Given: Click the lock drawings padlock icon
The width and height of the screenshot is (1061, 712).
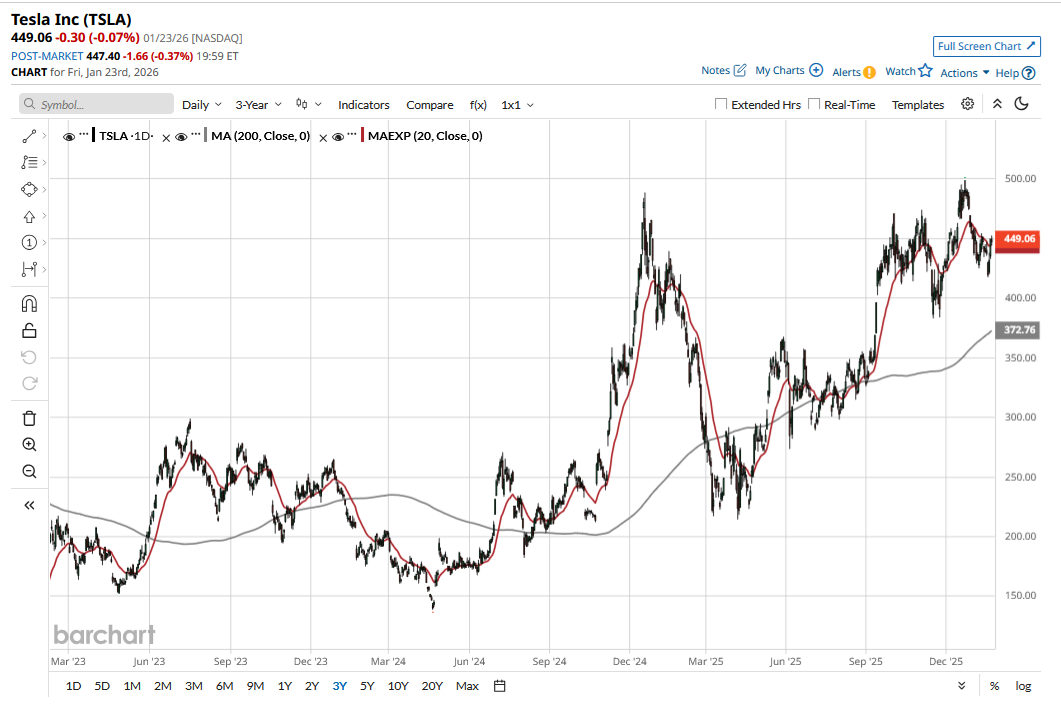Looking at the screenshot, I should coord(29,331).
